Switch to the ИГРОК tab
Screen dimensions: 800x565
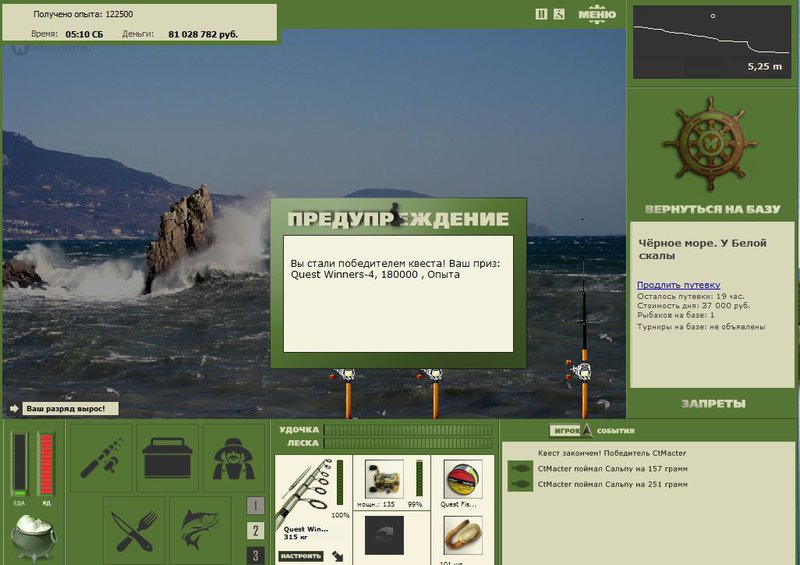coord(566,431)
